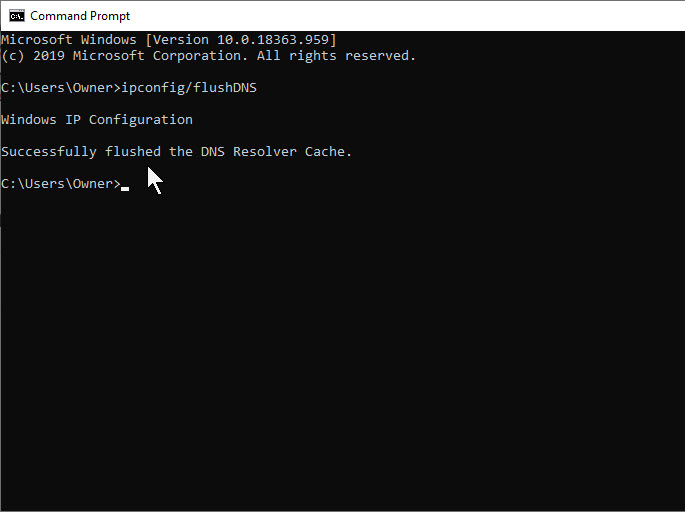The height and width of the screenshot is (512, 685).
Task: Click the blinking cursor after the last prompt
Action: (125, 187)
